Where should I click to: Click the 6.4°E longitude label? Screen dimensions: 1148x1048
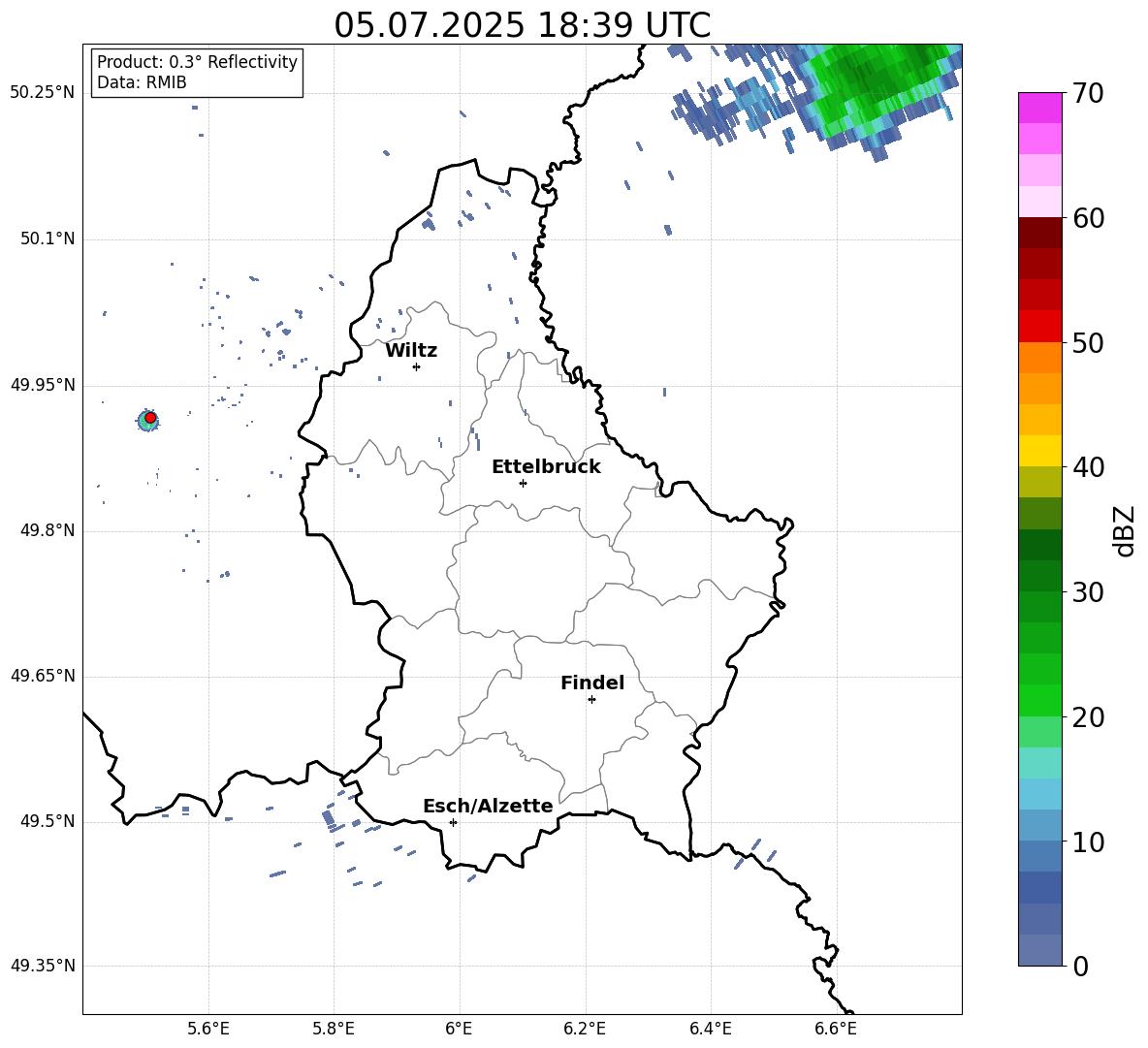pyautogui.click(x=710, y=1029)
